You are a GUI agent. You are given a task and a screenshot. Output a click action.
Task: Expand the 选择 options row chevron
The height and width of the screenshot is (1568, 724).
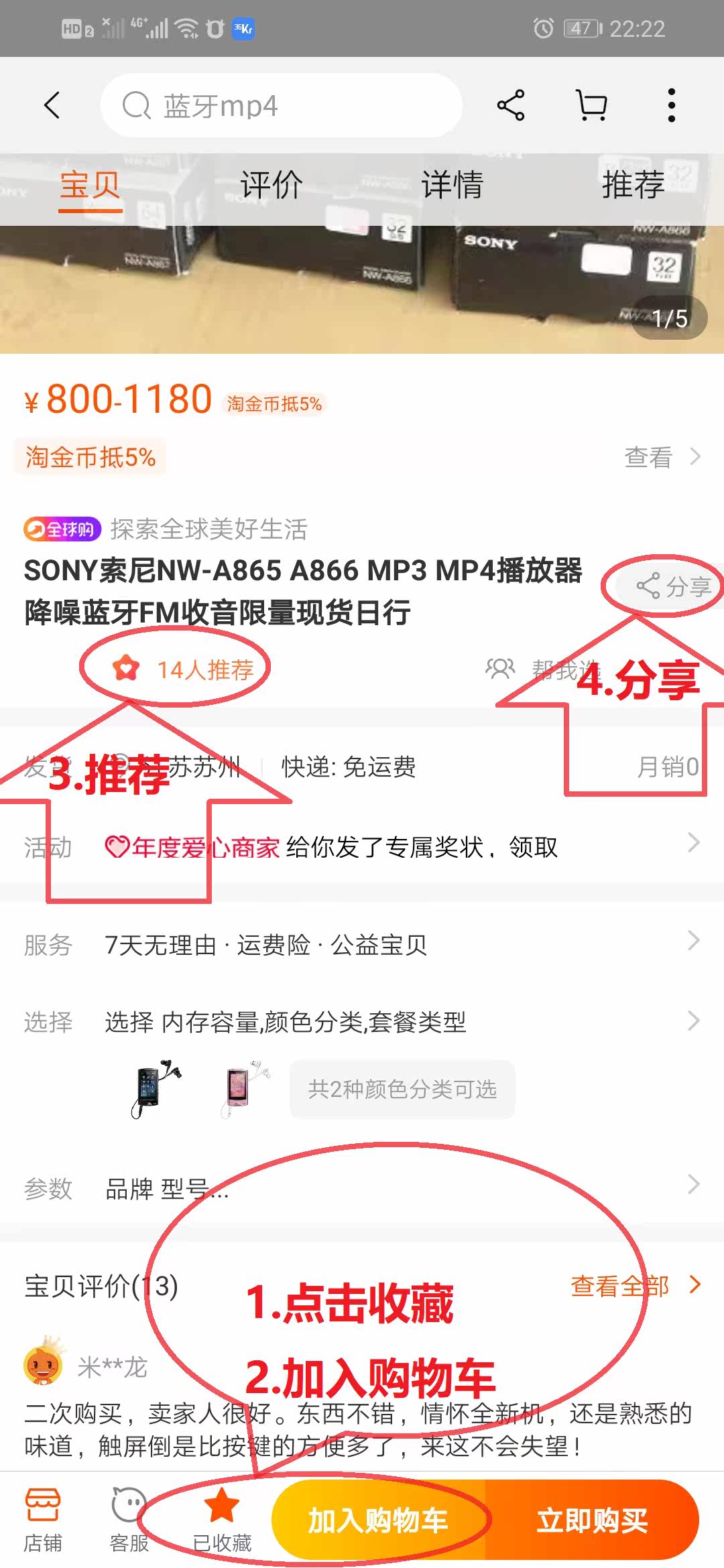pyautogui.click(x=695, y=1021)
